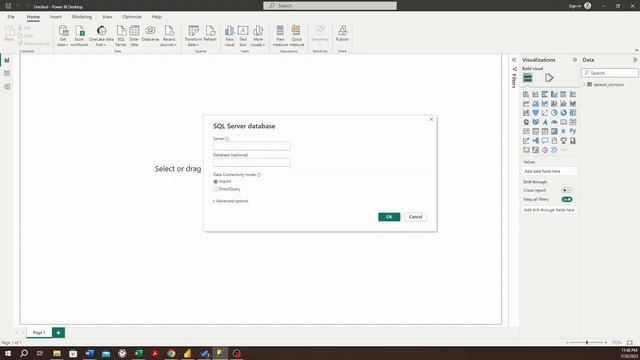Click OK in SQL Server dialog

tap(389, 217)
